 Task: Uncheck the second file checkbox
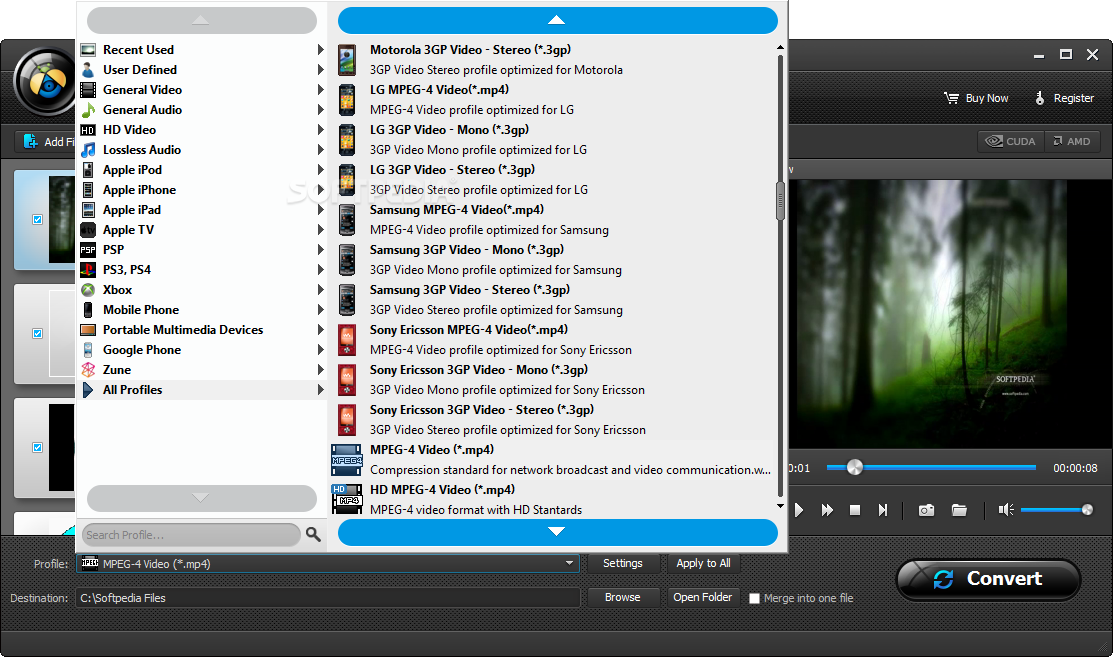pos(38,333)
